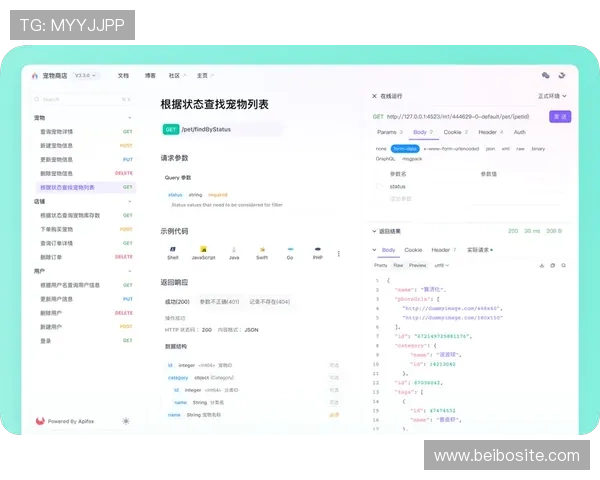Collapse the 店铺 group in the sidebar
Screen dimensions: 600x480
pos(130,201)
